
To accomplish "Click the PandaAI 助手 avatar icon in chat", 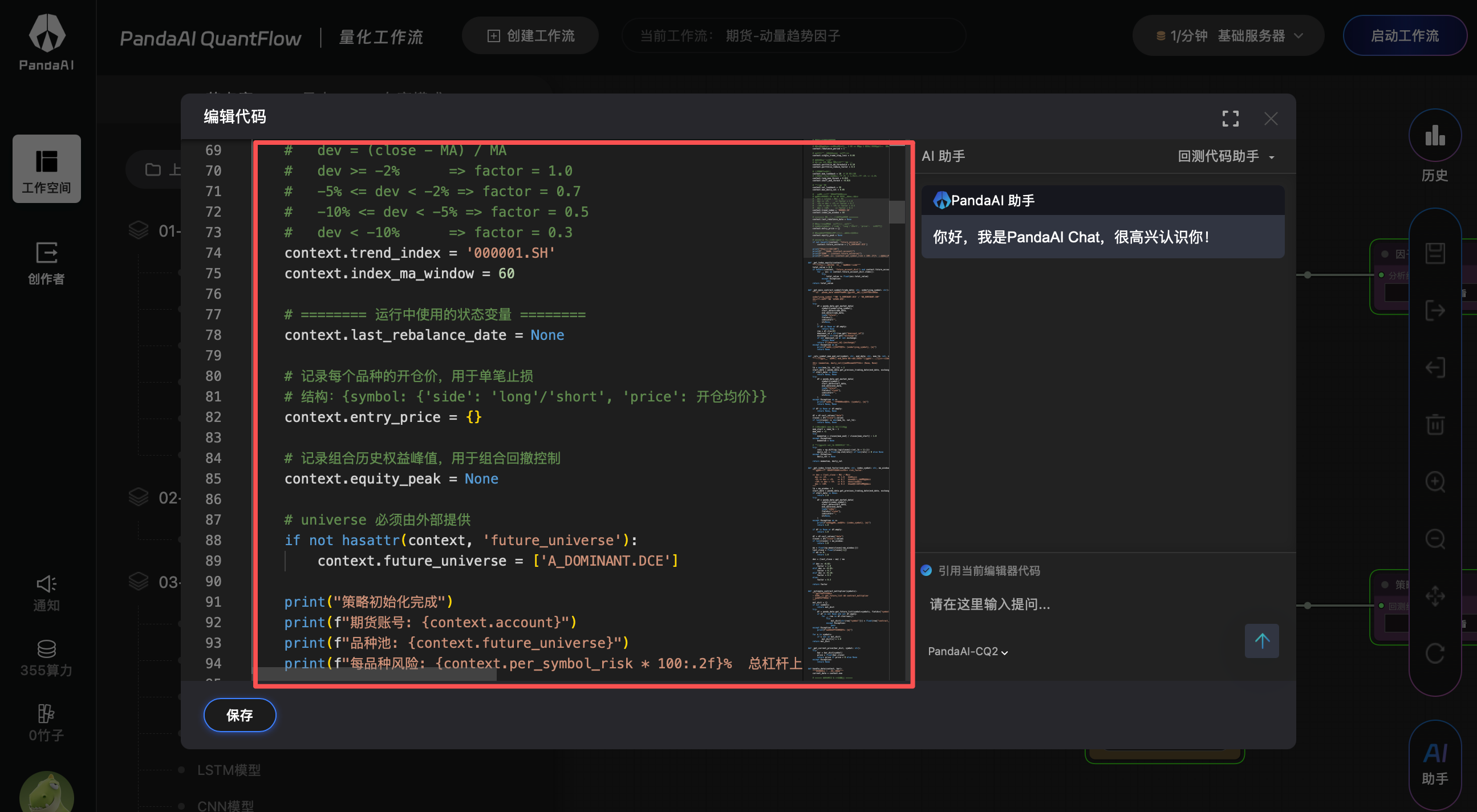I will tap(942, 200).
